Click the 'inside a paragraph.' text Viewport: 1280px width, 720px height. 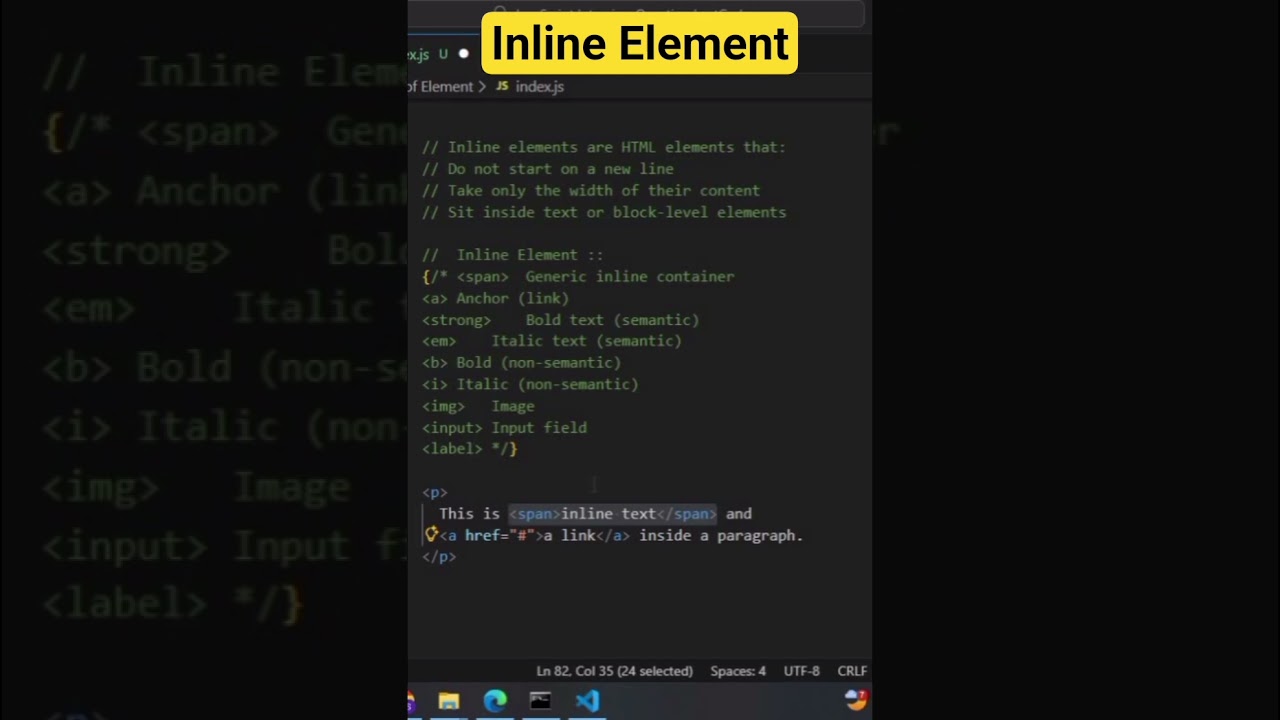click(721, 536)
